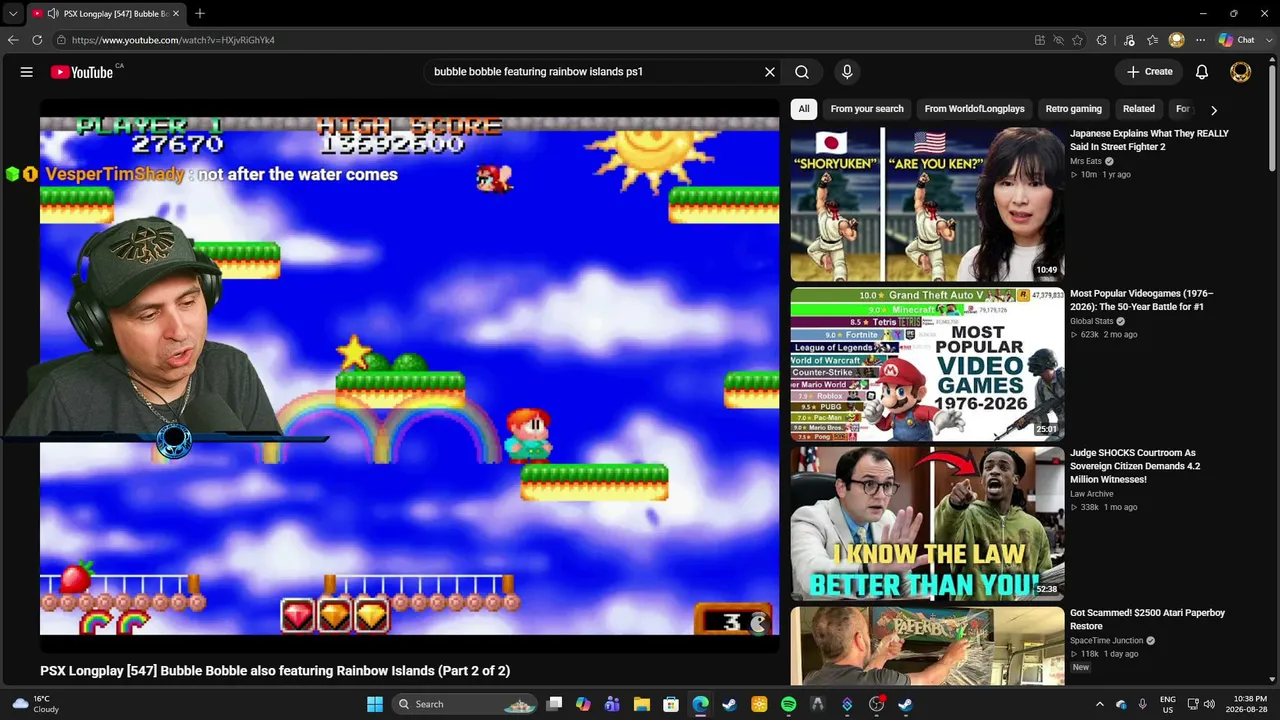Viewport: 1280px width, 720px height.
Task: Open the Create menu
Action: (x=1149, y=72)
